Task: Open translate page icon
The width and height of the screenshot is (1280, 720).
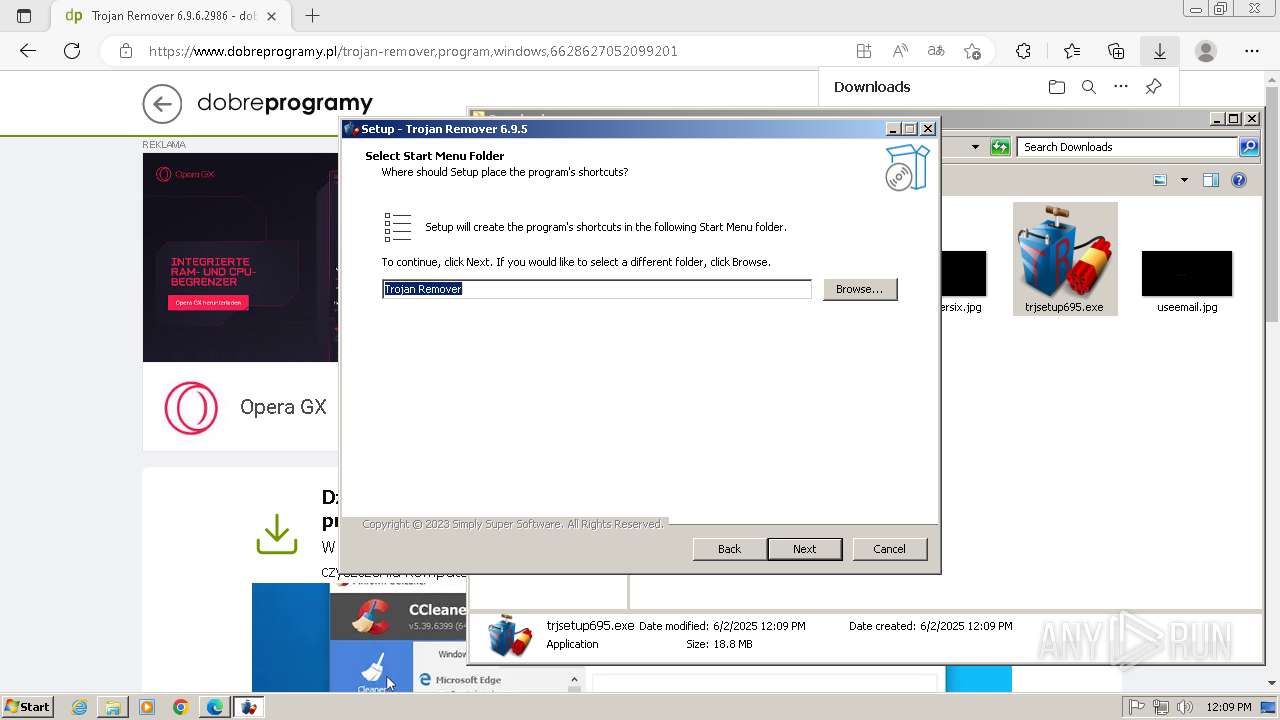Action: 936,51
